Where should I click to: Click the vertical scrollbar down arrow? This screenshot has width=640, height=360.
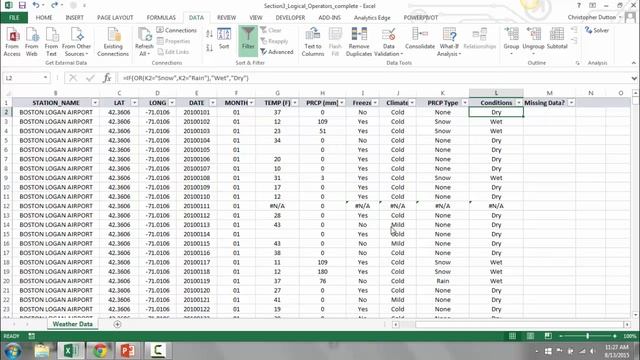pos(635,314)
